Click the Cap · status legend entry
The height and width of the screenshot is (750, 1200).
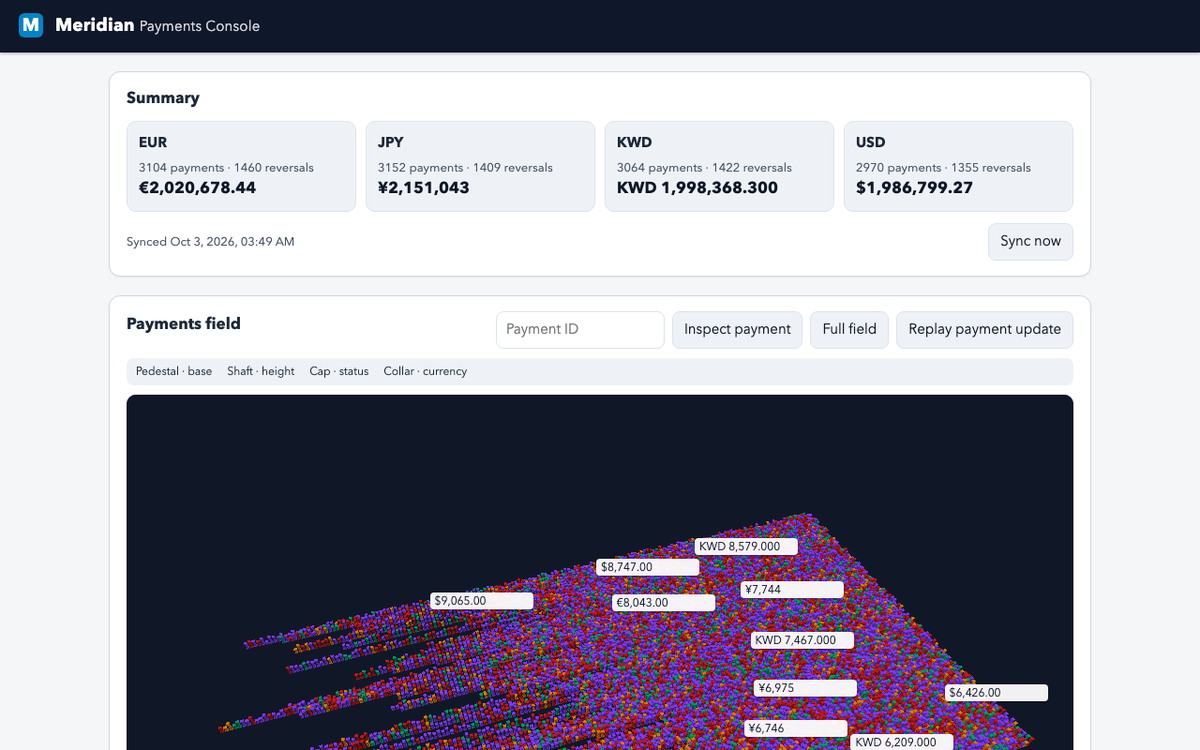pos(339,371)
